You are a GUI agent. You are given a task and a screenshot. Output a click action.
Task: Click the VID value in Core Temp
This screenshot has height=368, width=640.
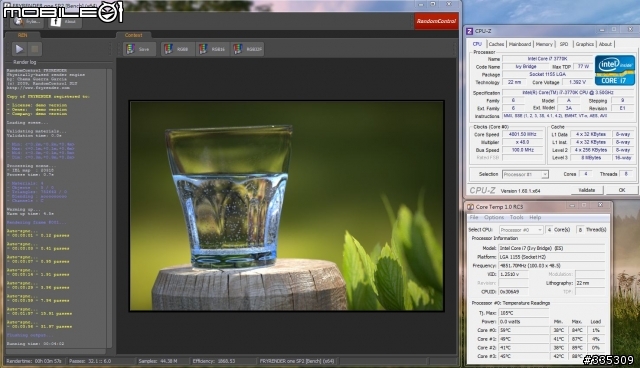point(513,275)
